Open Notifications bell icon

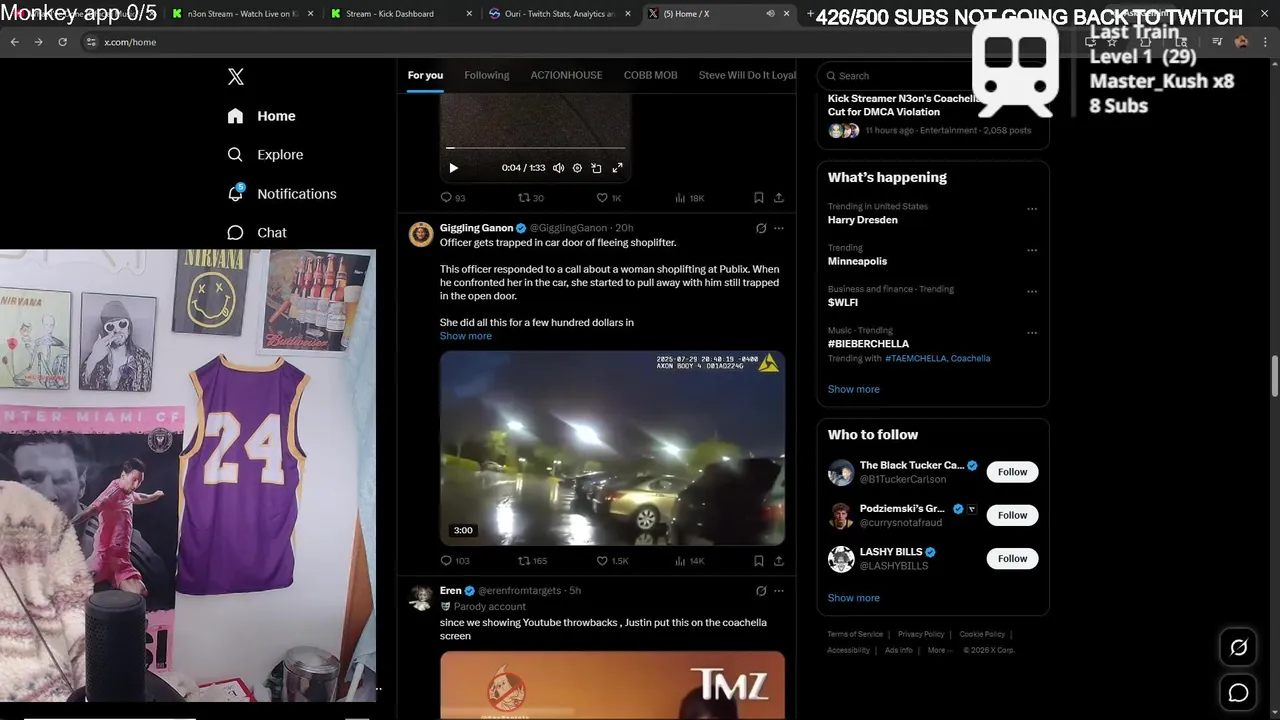point(235,193)
